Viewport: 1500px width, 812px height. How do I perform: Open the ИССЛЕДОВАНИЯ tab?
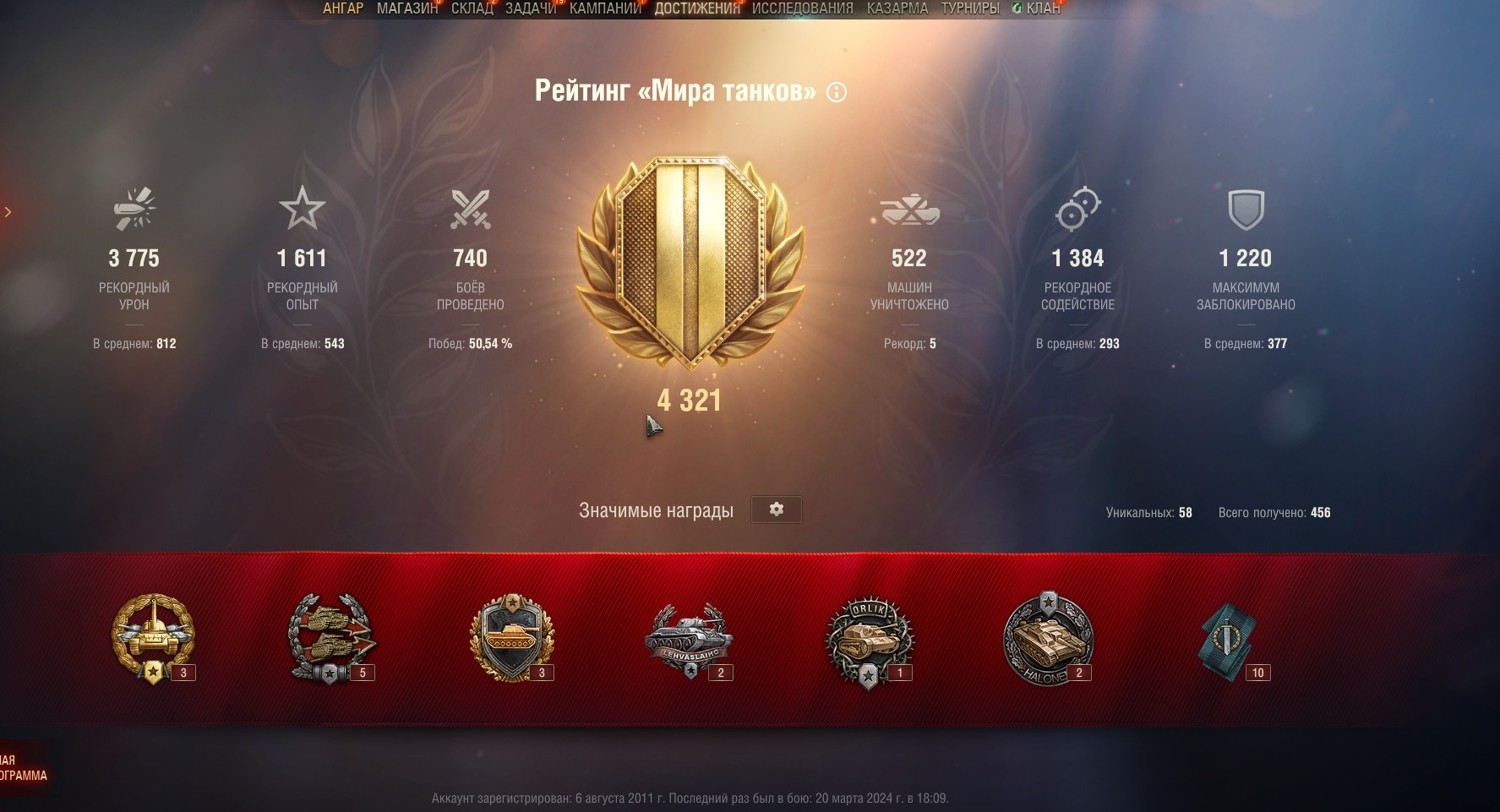click(x=803, y=8)
